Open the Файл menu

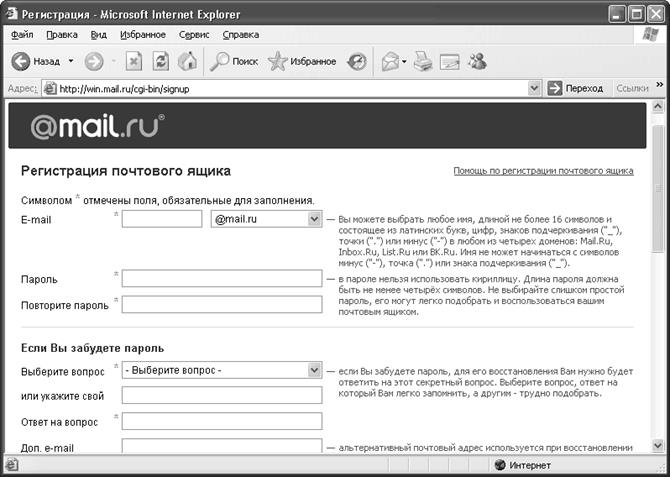(x=22, y=35)
